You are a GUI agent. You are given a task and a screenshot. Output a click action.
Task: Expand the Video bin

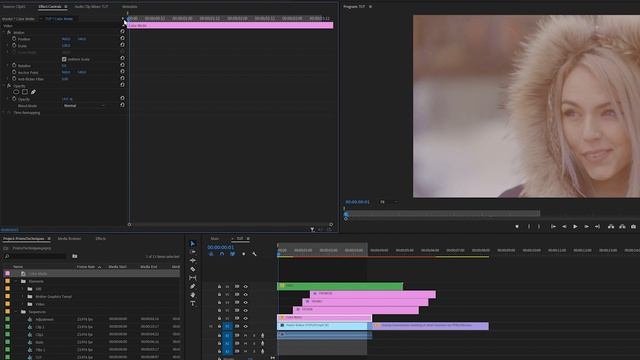tap(23, 304)
